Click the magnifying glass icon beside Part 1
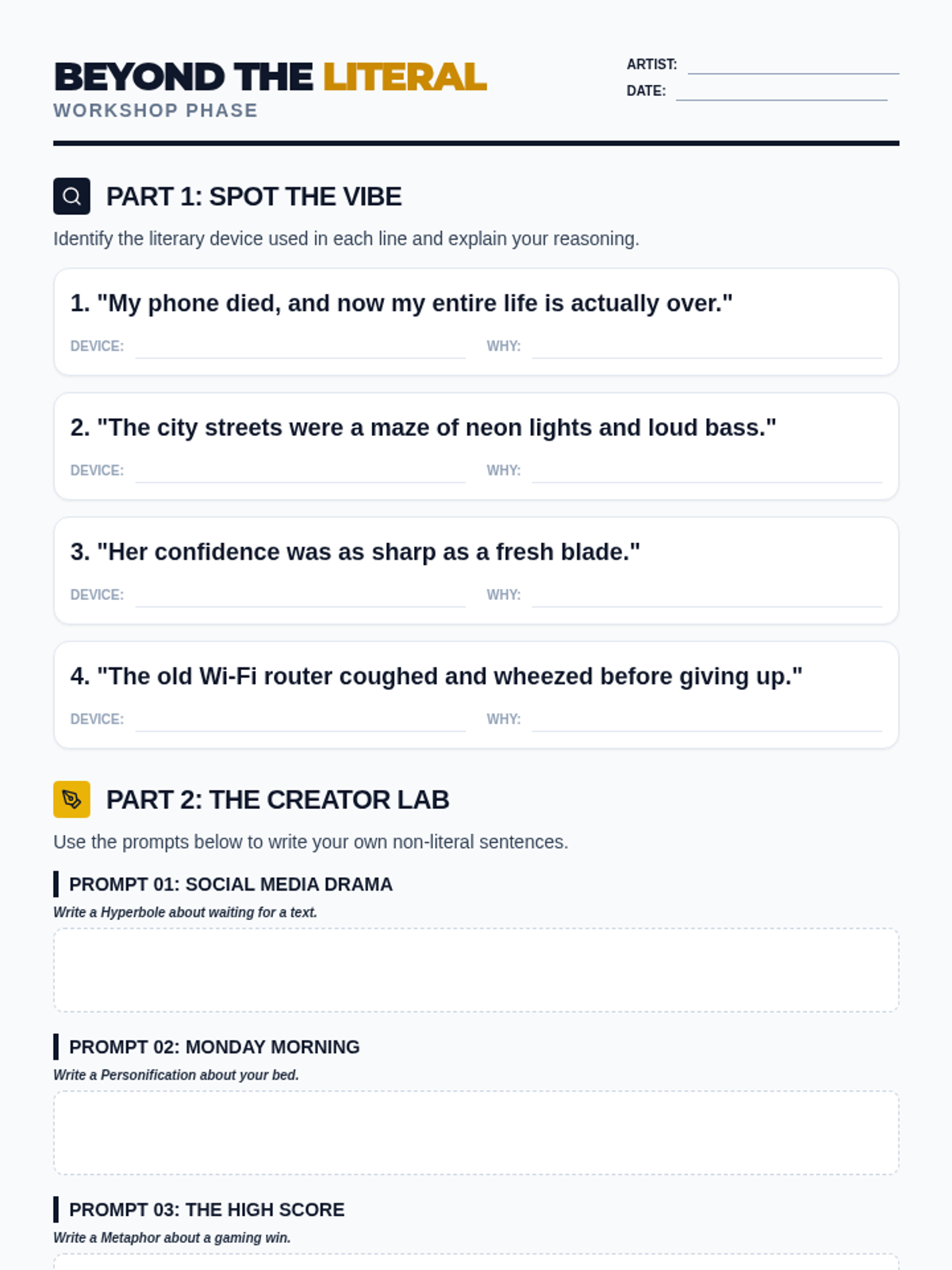 [x=71, y=196]
